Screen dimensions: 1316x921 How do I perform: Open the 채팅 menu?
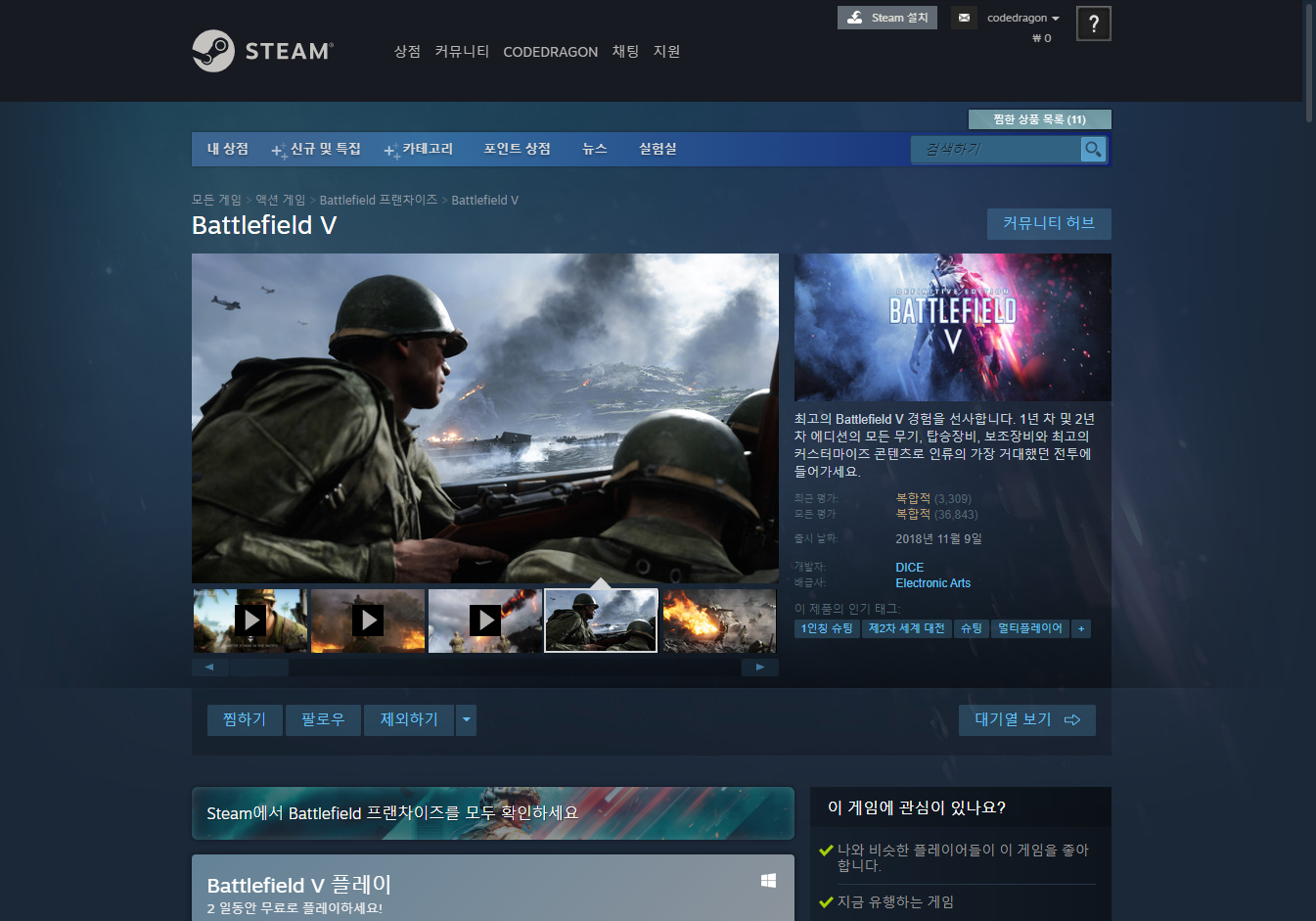pos(625,52)
